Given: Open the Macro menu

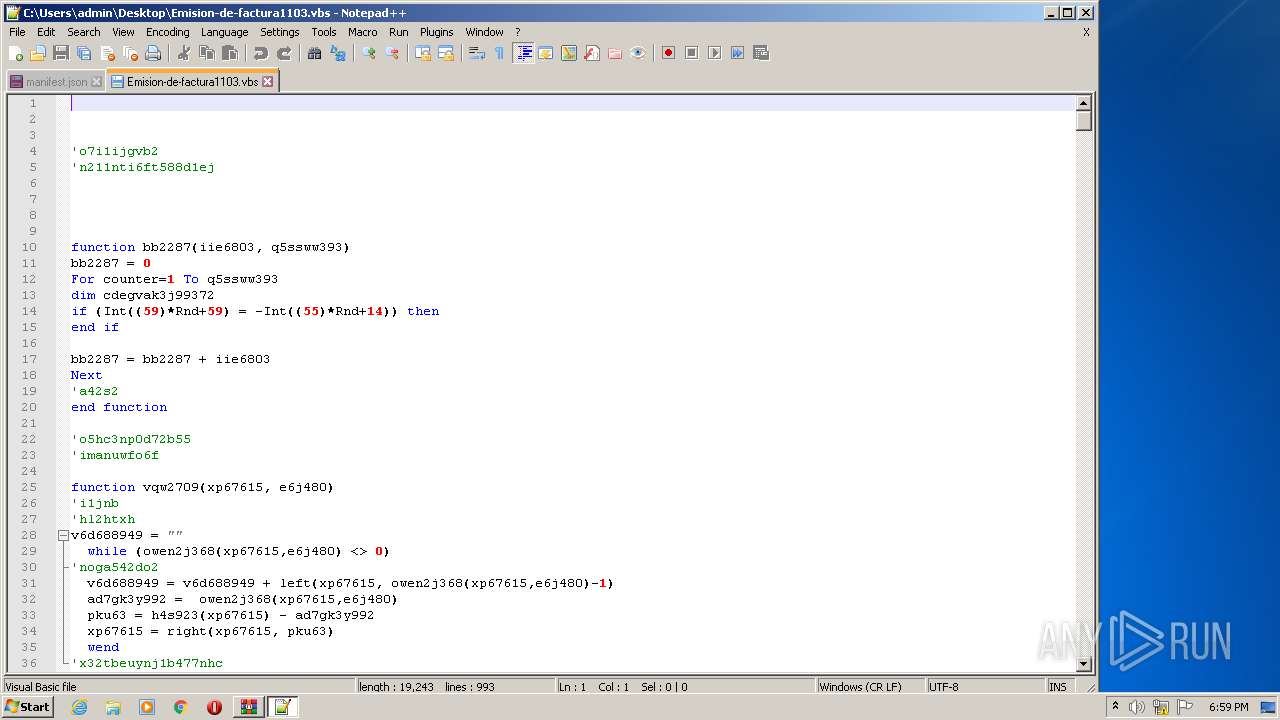Looking at the screenshot, I should click(x=362, y=32).
